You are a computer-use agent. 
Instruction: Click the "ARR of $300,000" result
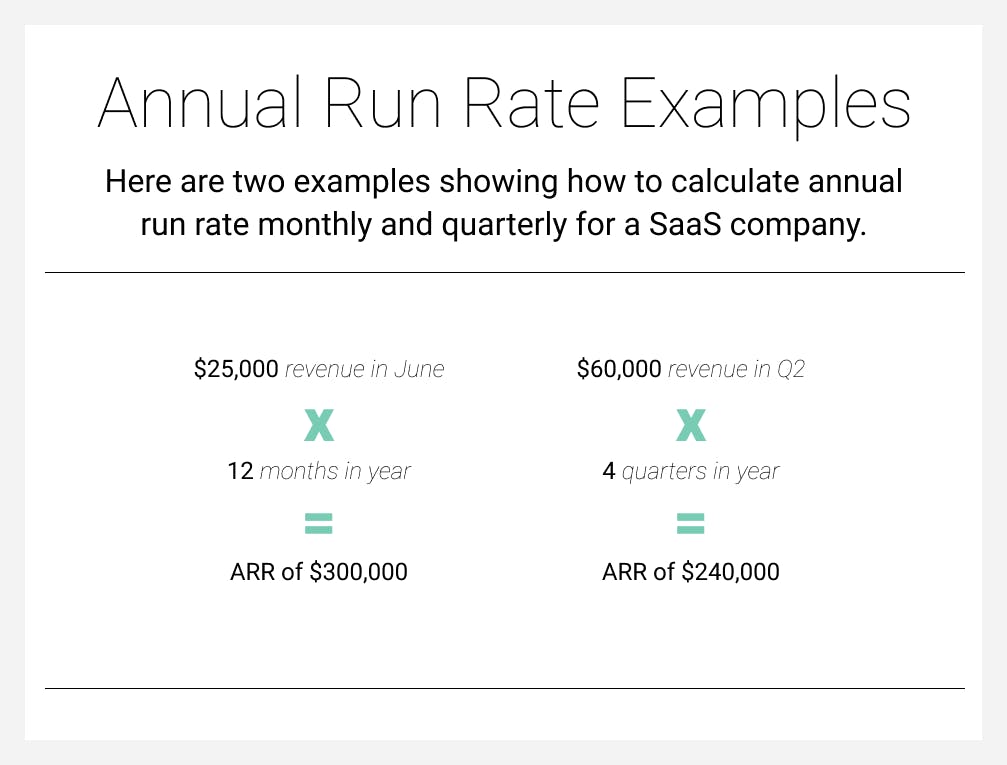tap(319, 572)
